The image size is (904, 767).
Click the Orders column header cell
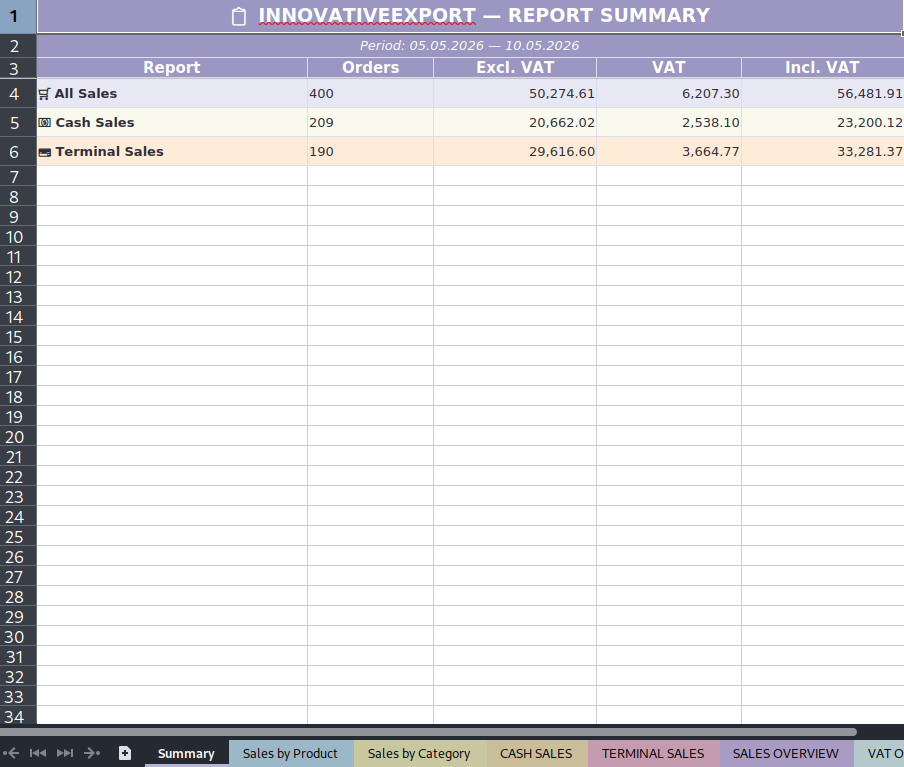[370, 67]
